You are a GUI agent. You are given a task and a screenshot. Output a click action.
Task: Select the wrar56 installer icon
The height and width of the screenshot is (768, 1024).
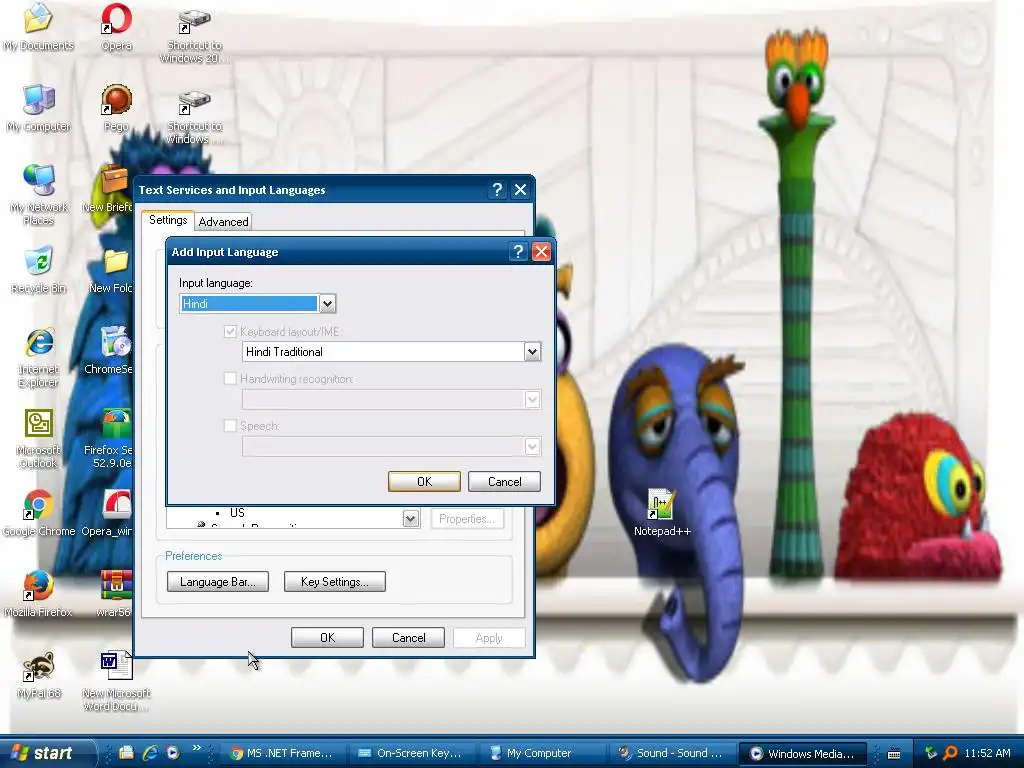tap(115, 594)
